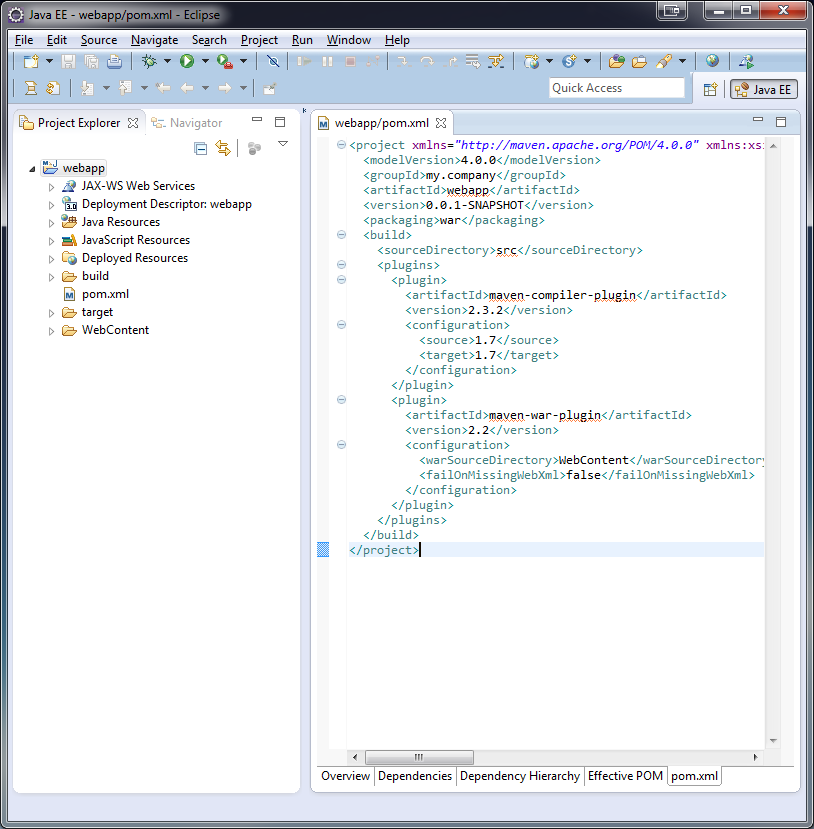Expand the Java Resources node
The width and height of the screenshot is (814, 829).
(51, 223)
